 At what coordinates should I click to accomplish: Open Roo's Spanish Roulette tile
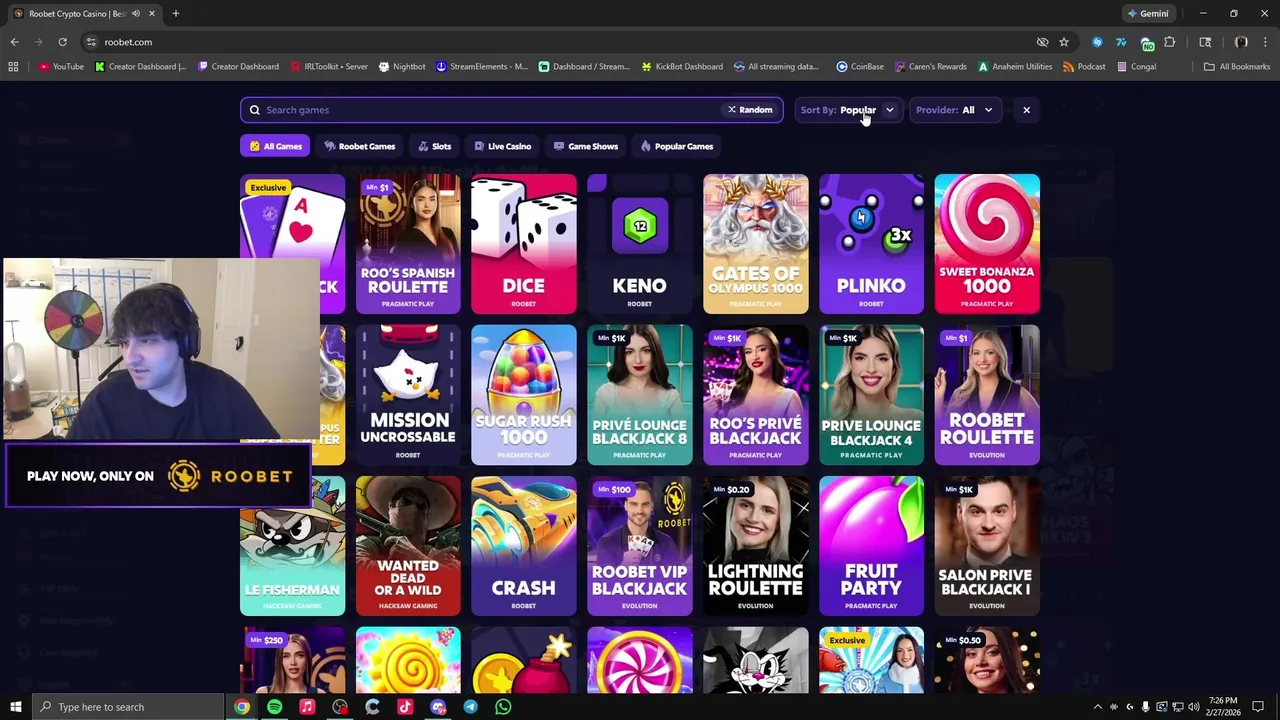click(x=408, y=244)
